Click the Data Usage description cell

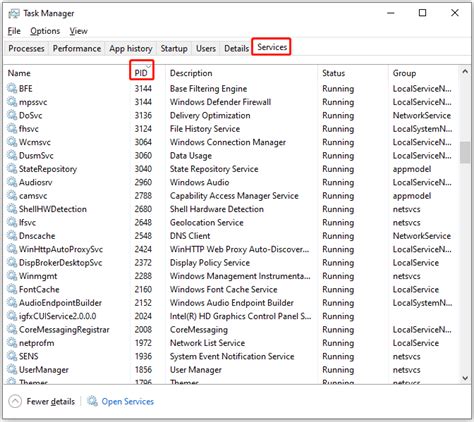191,155
